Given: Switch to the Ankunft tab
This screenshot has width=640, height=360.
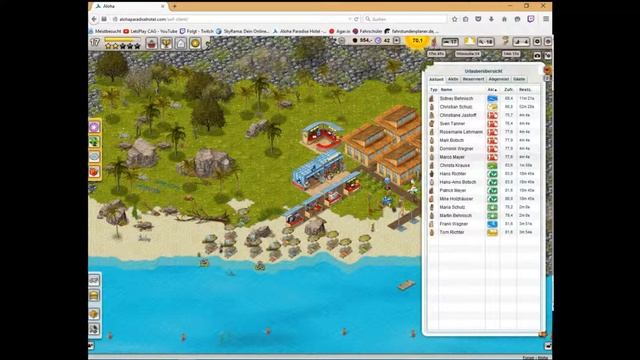Looking at the screenshot, I should pyautogui.click(x=436, y=79).
